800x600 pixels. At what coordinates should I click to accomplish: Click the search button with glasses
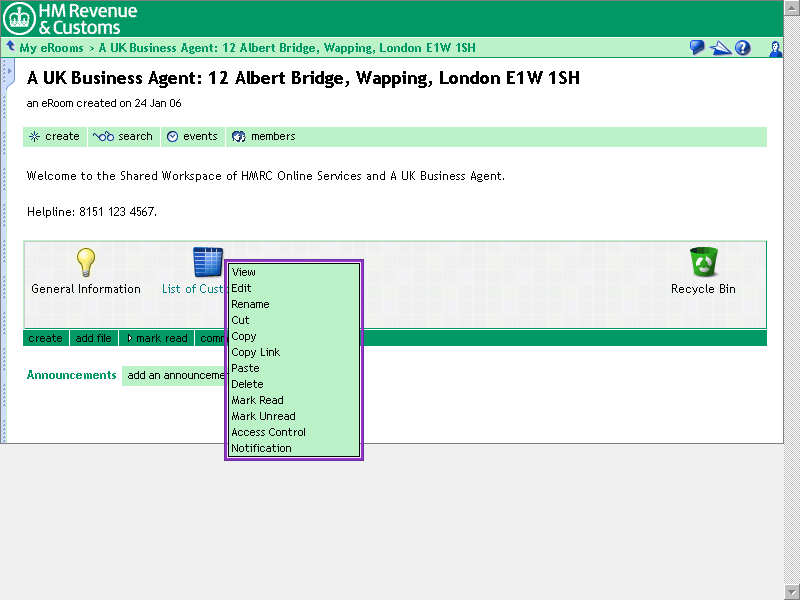pos(123,137)
